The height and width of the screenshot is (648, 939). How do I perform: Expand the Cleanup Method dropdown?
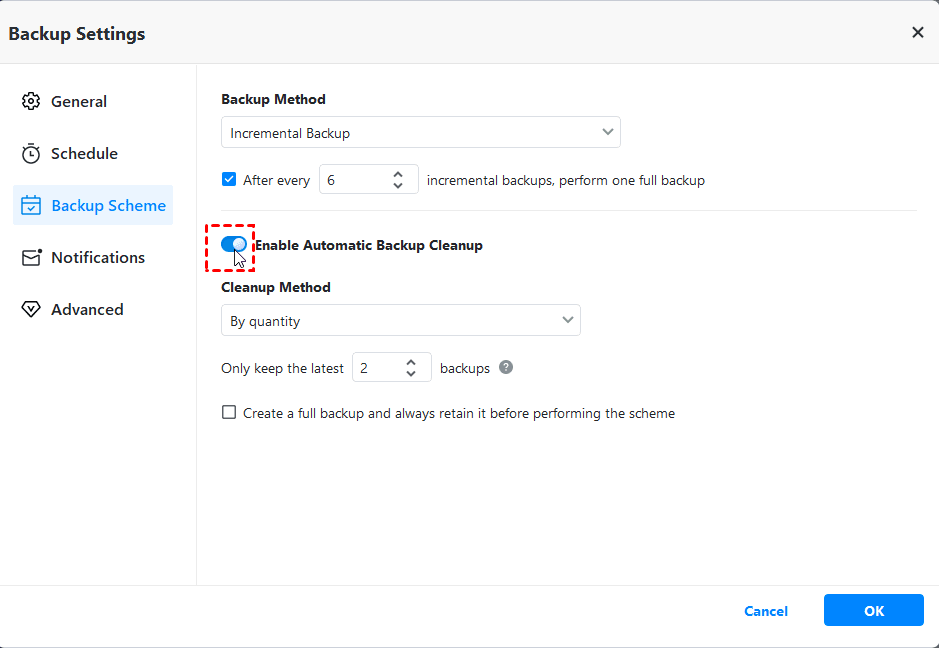pos(400,321)
